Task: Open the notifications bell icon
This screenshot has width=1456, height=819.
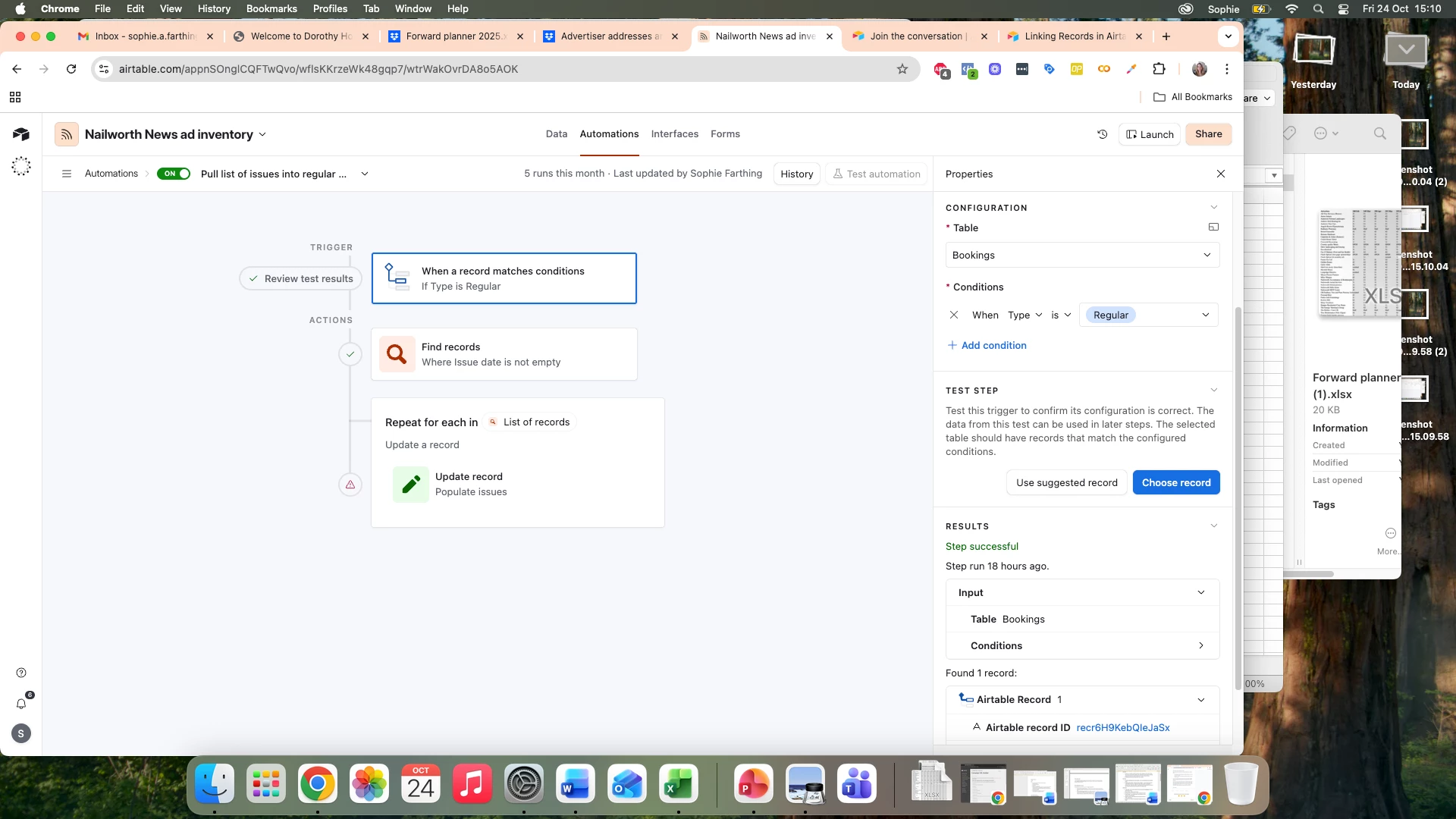Action: (21, 704)
